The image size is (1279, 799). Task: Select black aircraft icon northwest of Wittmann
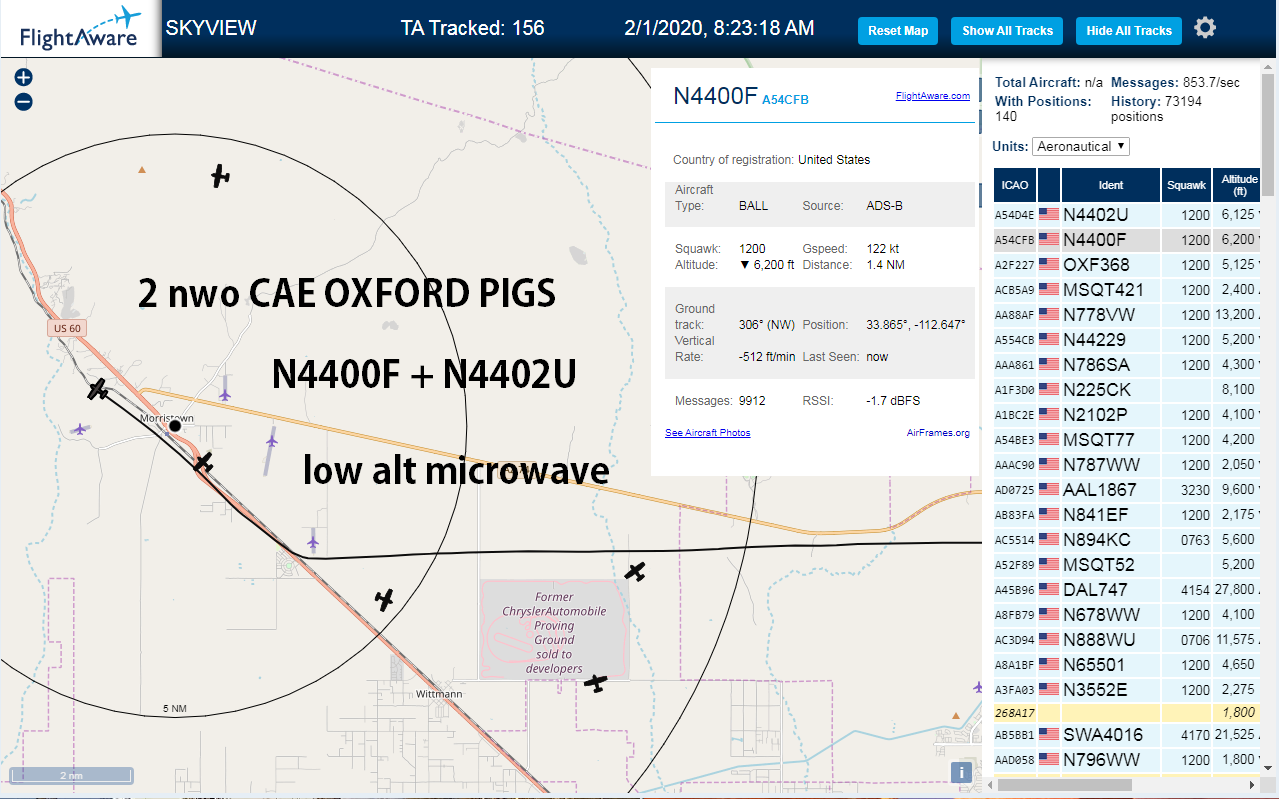(x=384, y=599)
